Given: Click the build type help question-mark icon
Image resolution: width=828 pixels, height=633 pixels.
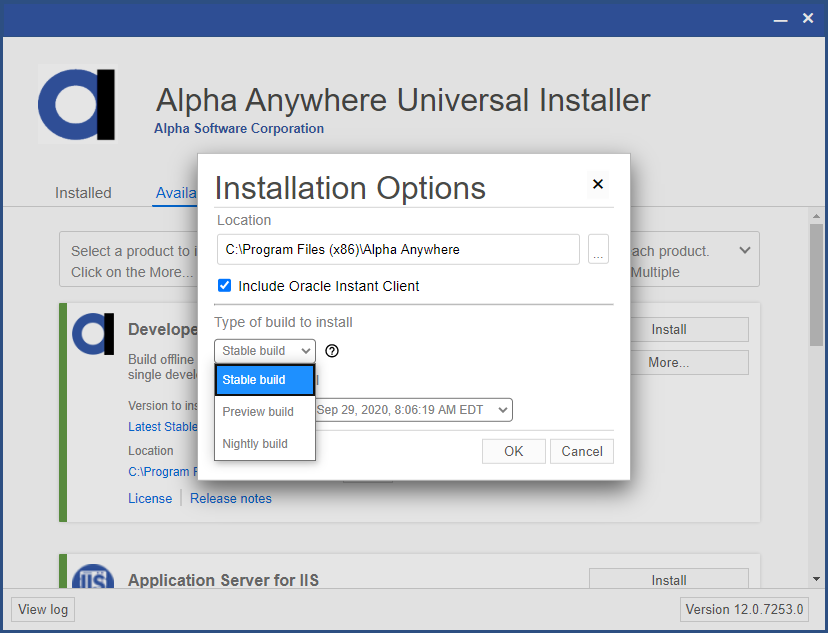Looking at the screenshot, I should click(x=332, y=351).
